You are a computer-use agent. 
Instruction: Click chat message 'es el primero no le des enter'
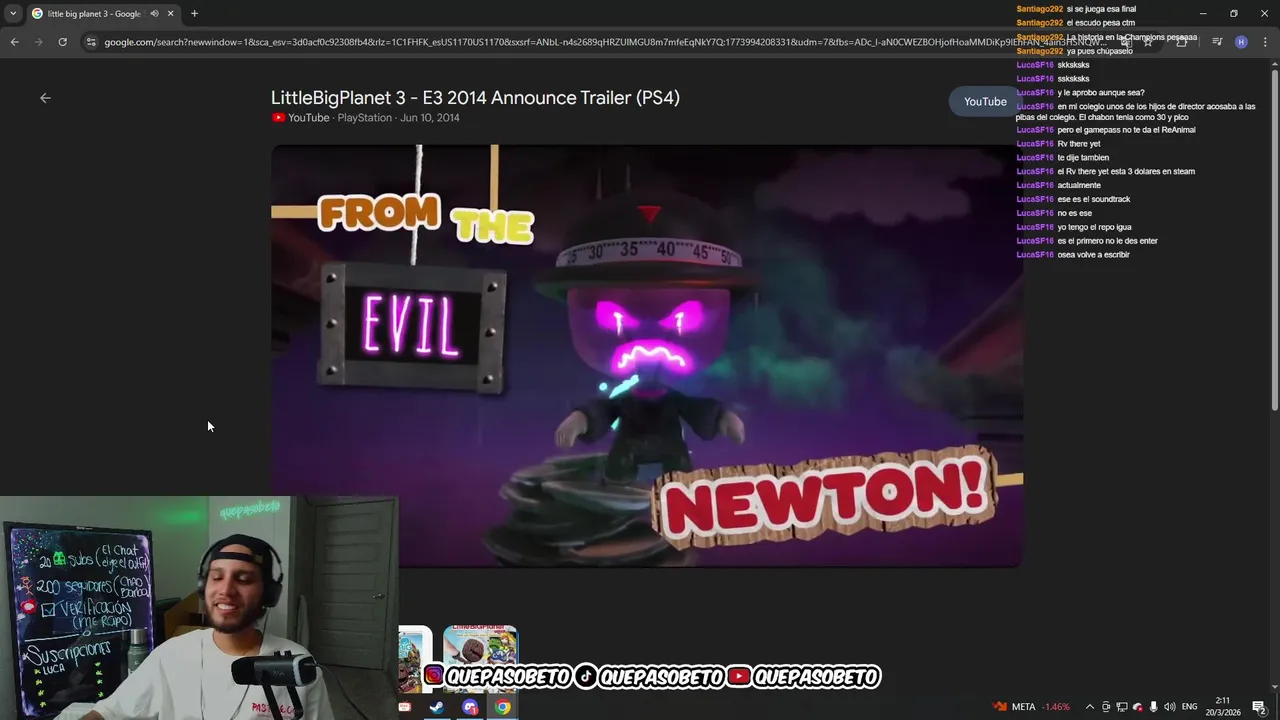coord(1108,241)
